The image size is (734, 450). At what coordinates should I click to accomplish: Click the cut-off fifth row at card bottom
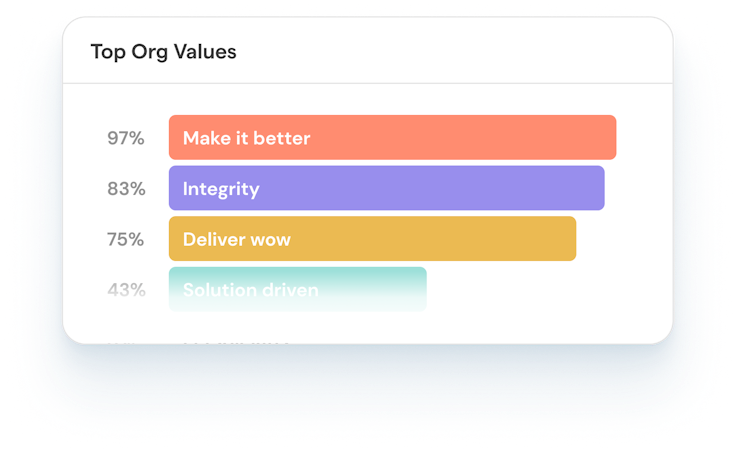(198, 342)
